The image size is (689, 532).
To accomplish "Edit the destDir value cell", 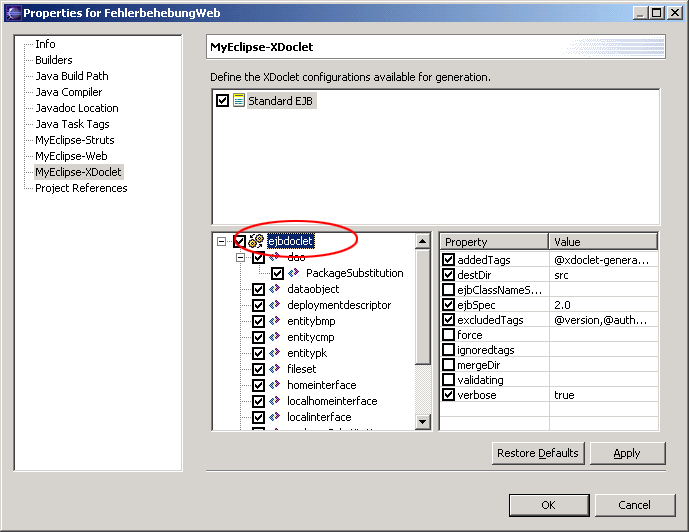I will click(x=602, y=275).
